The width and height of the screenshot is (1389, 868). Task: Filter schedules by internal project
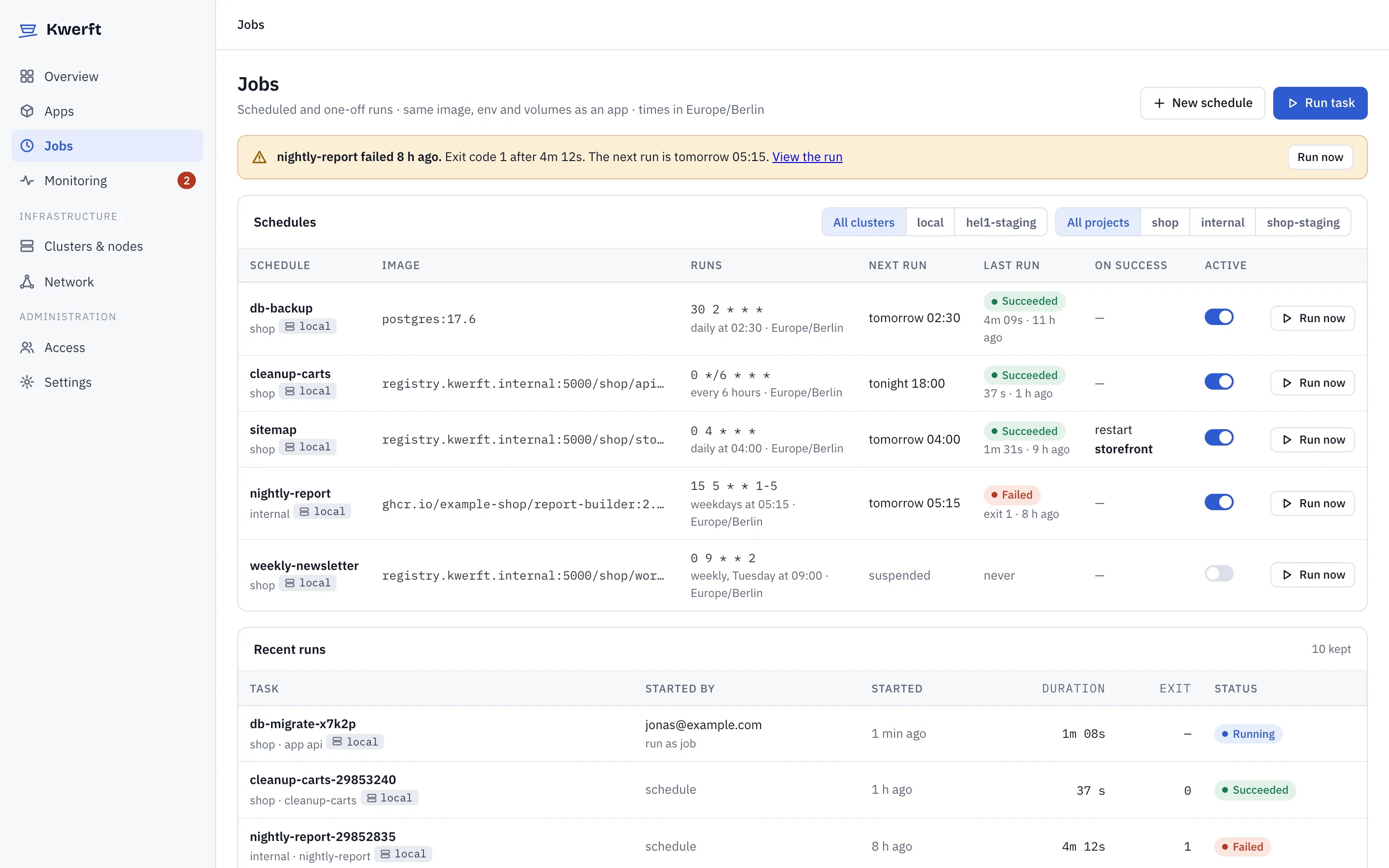click(1223, 222)
